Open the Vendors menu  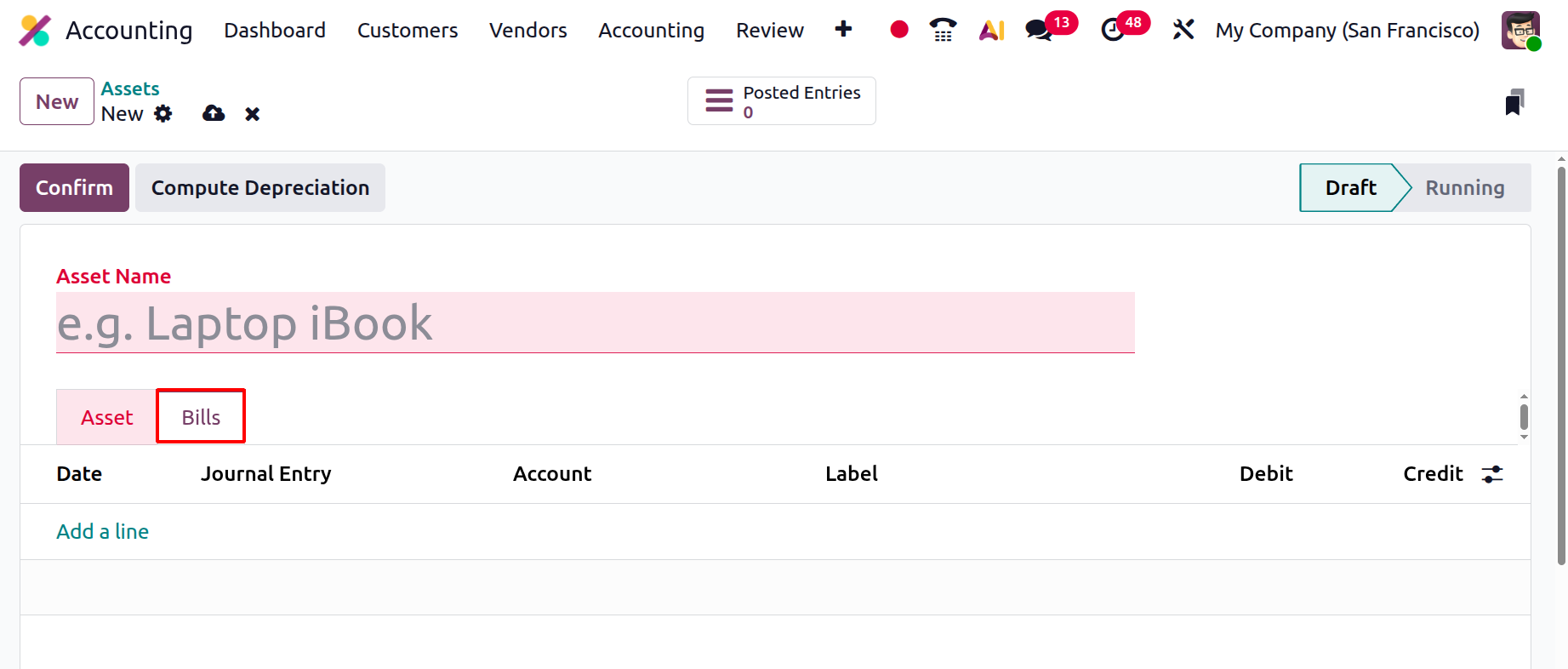click(527, 31)
